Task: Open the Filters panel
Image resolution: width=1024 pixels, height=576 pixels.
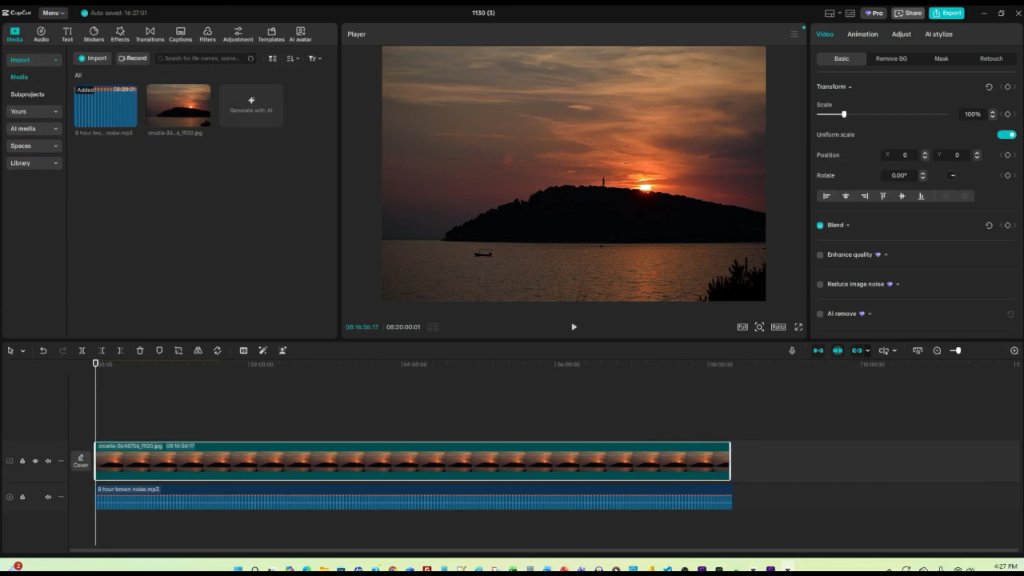Action: [x=207, y=34]
